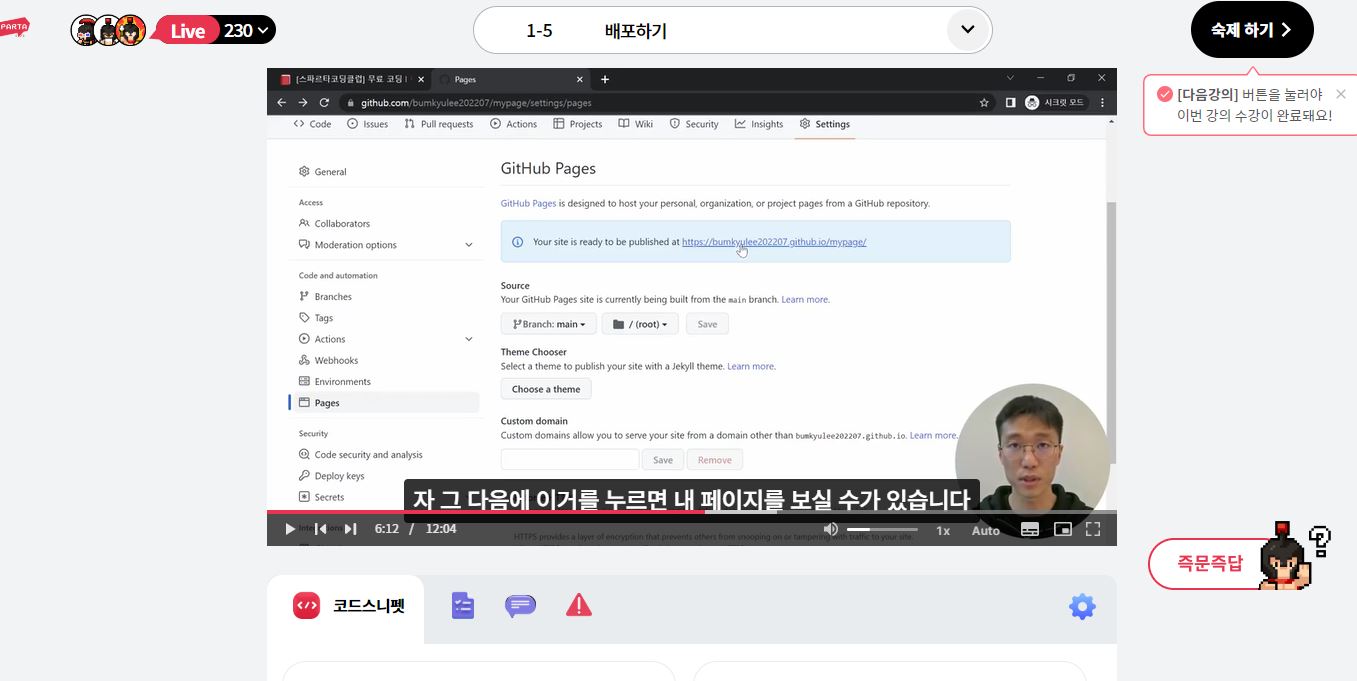Click the GitHub Pages intro link
The height and width of the screenshot is (681, 1357).
click(x=528, y=203)
